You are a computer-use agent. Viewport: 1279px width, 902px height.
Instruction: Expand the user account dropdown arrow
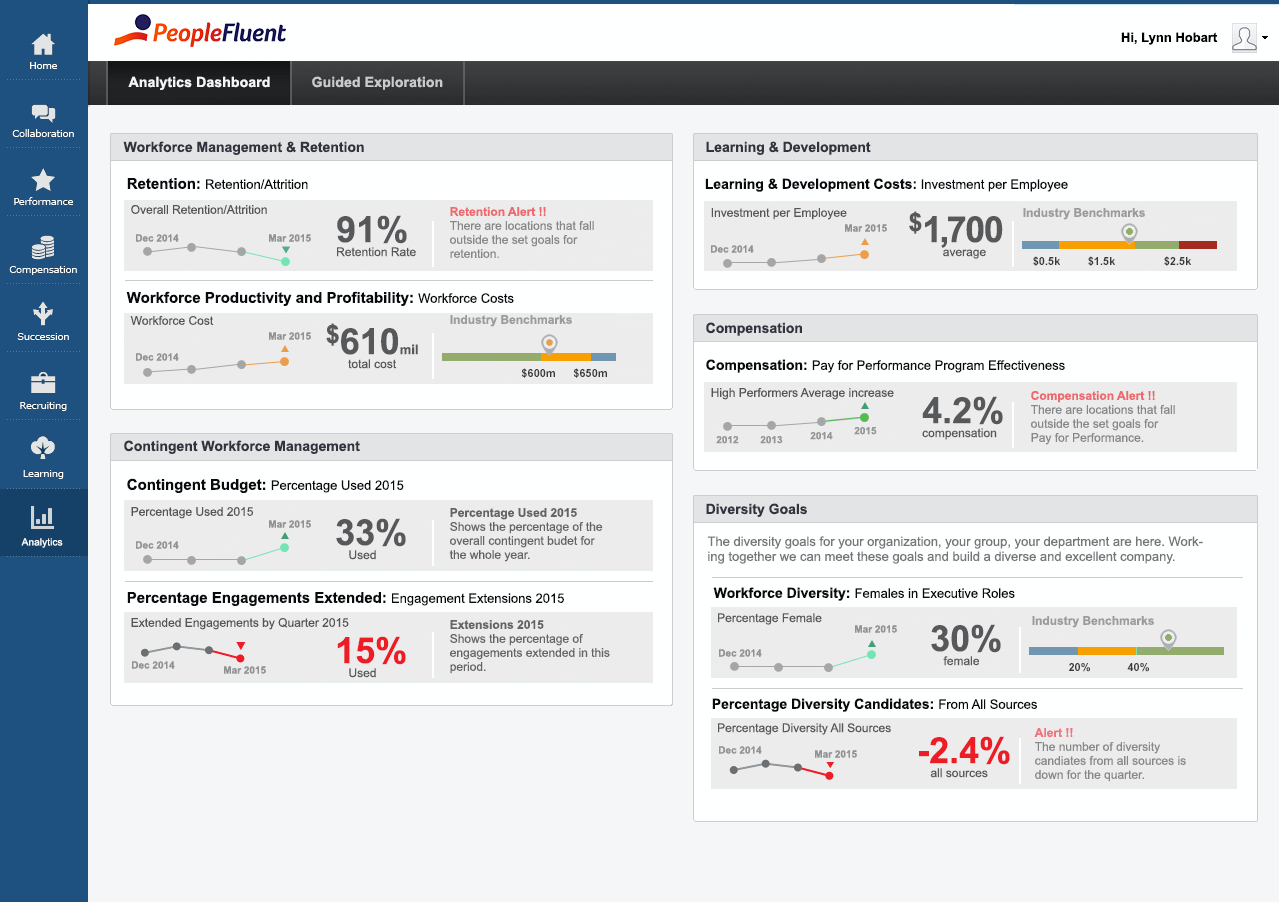(x=1266, y=40)
